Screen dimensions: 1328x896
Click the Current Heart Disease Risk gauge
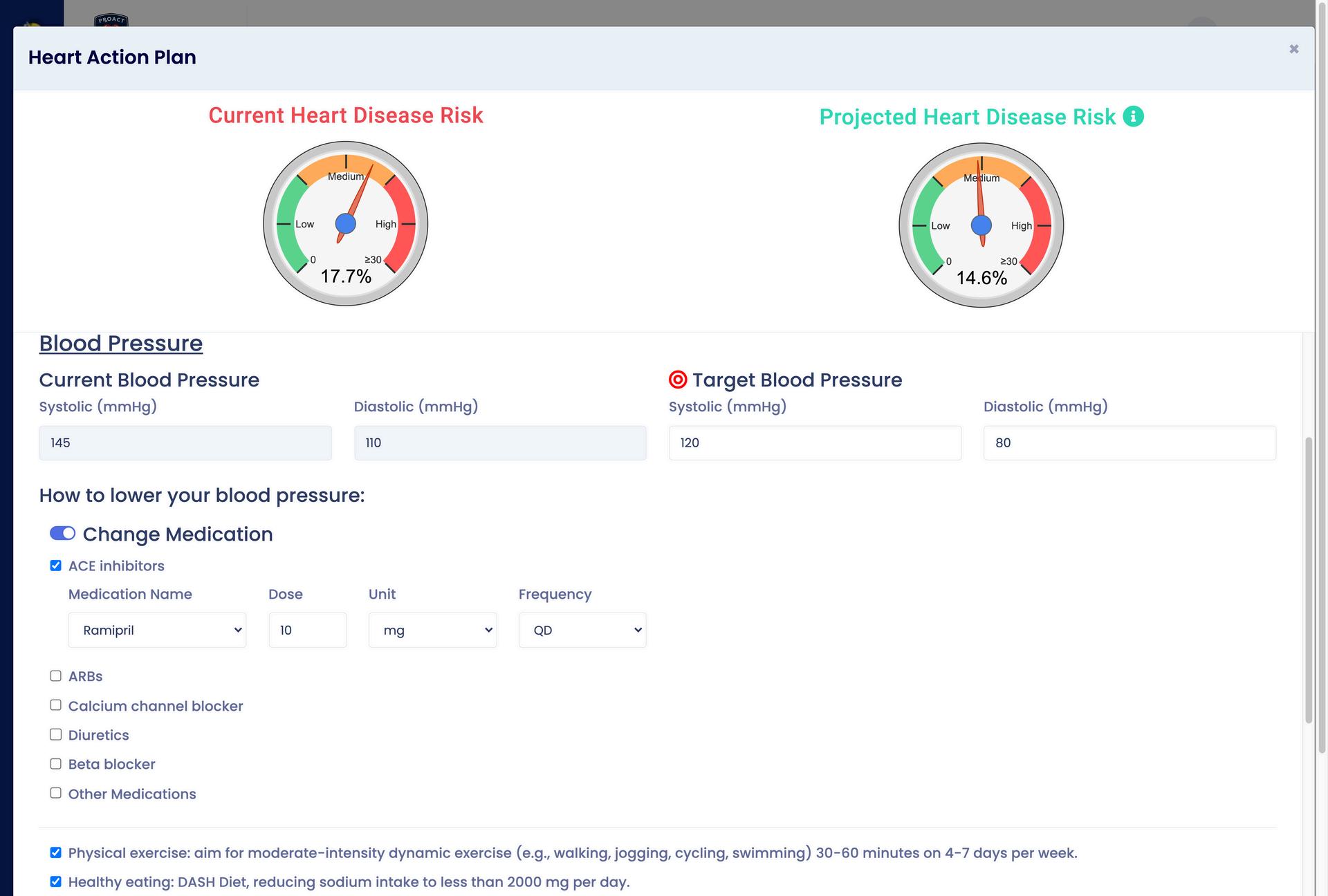[x=346, y=223]
